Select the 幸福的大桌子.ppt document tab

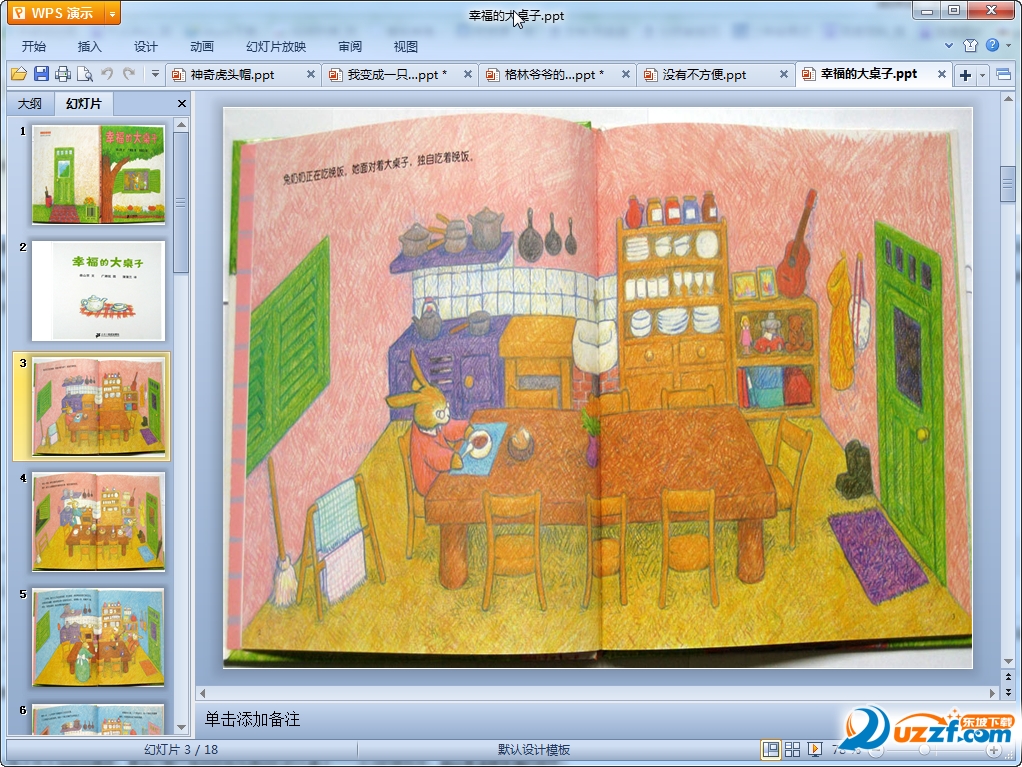pyautogui.click(x=868, y=74)
